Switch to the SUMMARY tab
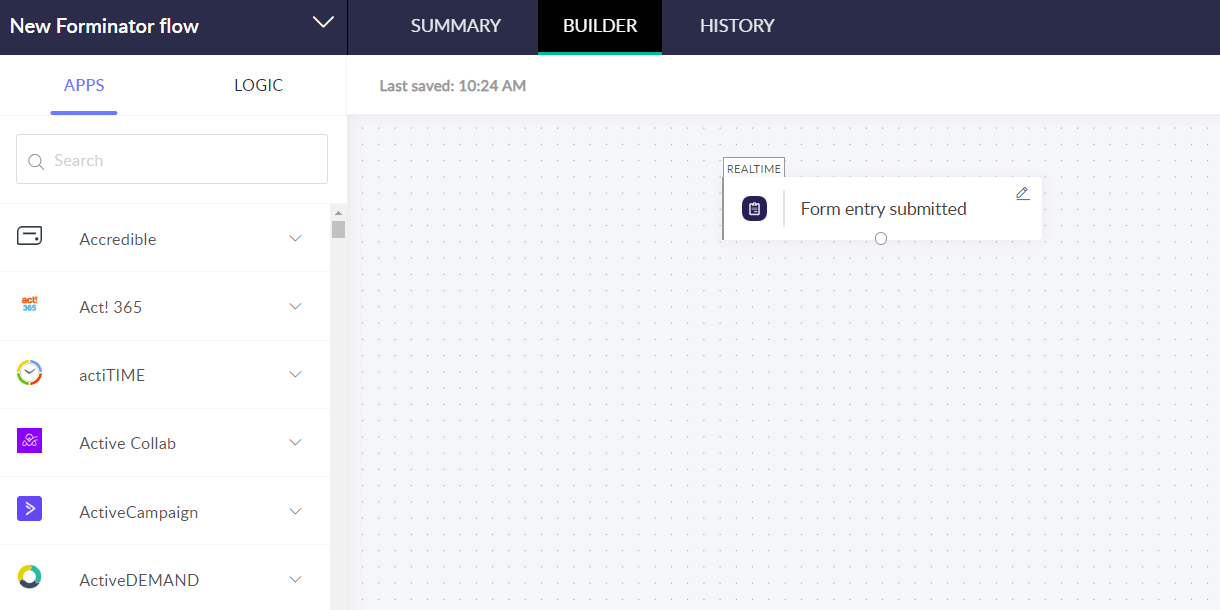 point(455,26)
